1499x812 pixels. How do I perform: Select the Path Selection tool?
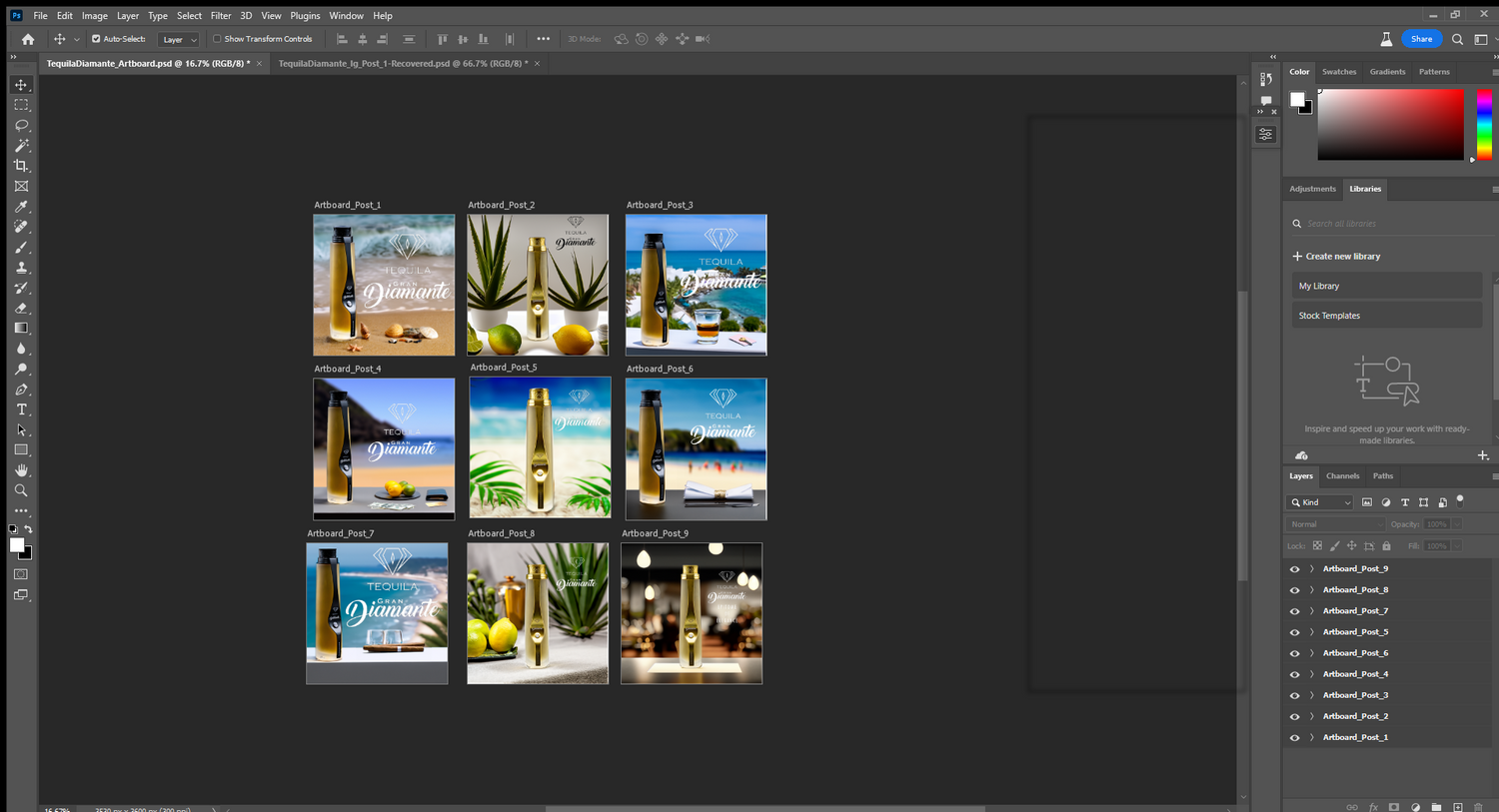pos(21,430)
